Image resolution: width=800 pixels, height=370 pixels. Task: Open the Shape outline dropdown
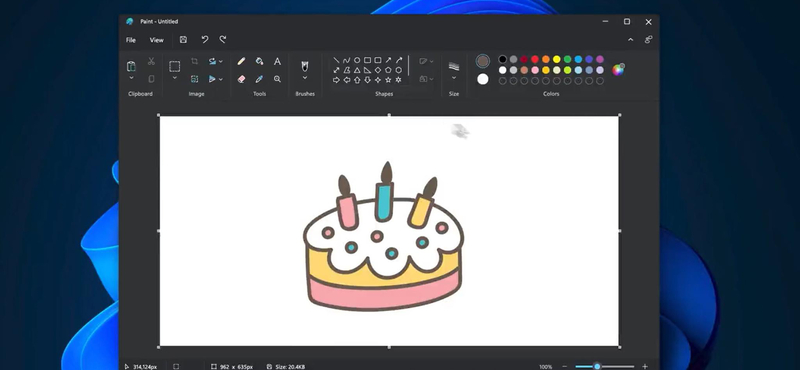(426, 61)
